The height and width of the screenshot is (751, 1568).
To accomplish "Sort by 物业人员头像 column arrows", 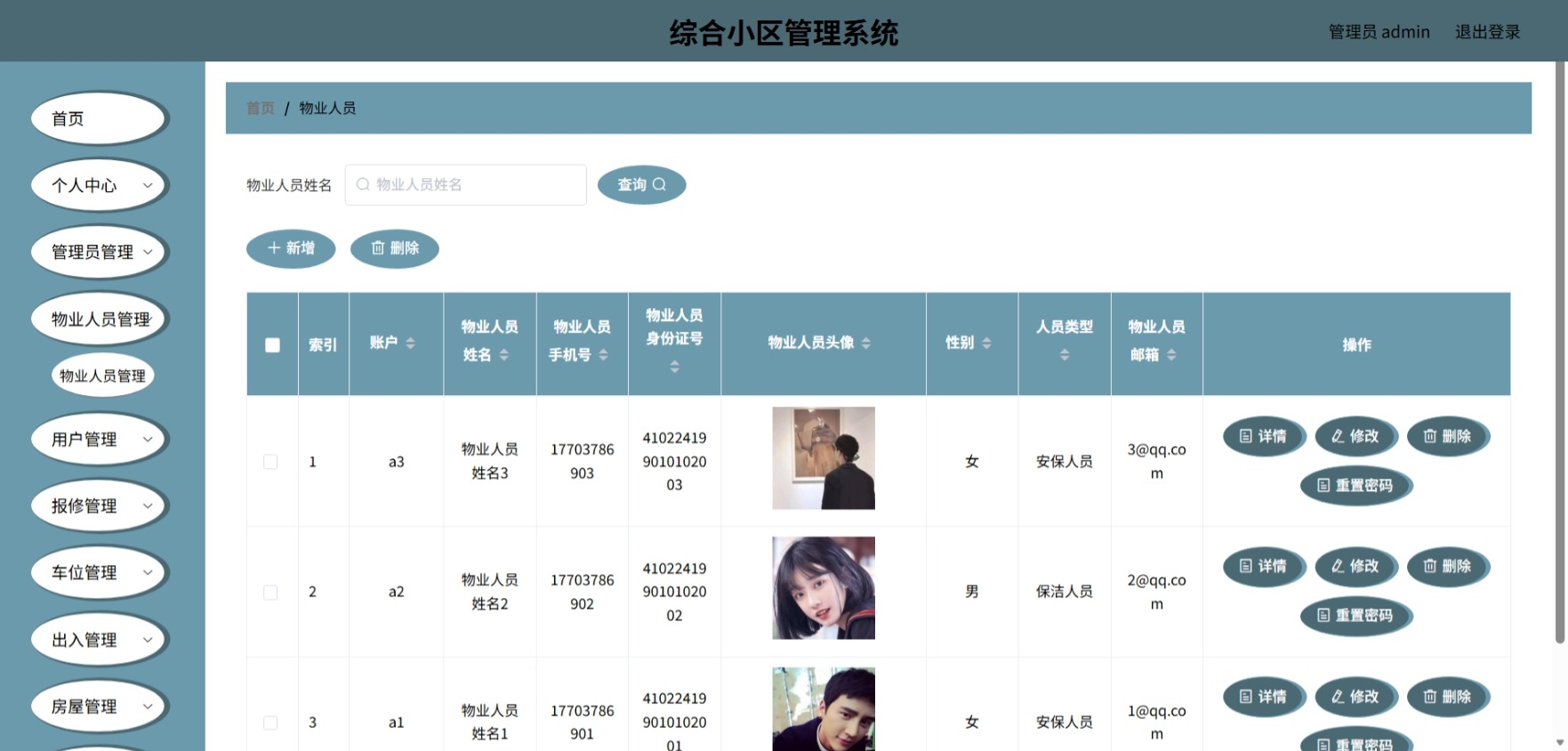I will (866, 343).
